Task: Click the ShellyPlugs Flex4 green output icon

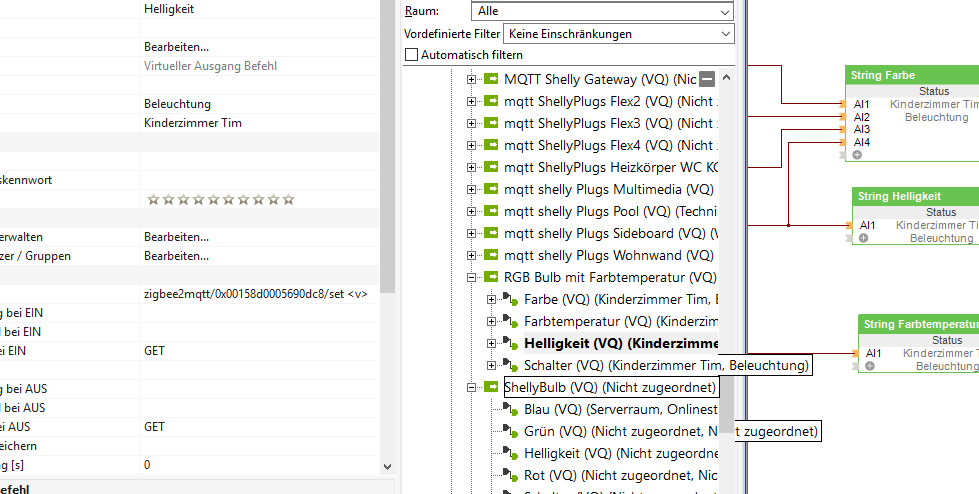Action: coord(491,145)
